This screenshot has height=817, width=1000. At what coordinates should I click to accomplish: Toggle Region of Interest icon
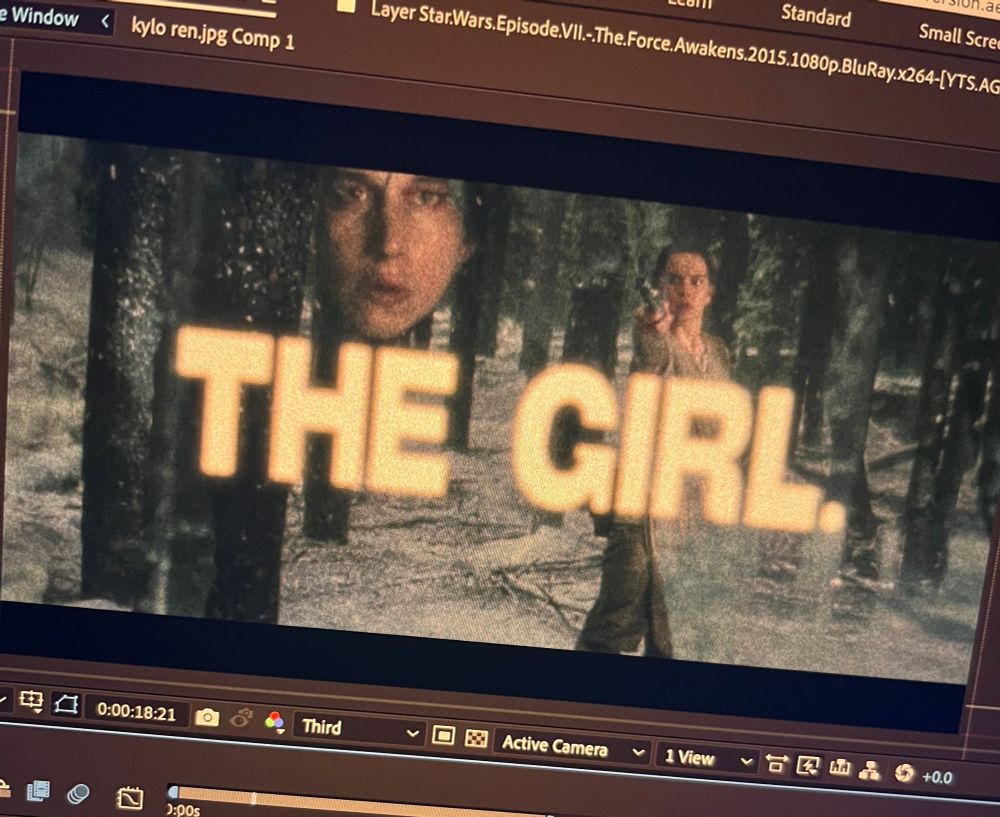click(x=443, y=735)
